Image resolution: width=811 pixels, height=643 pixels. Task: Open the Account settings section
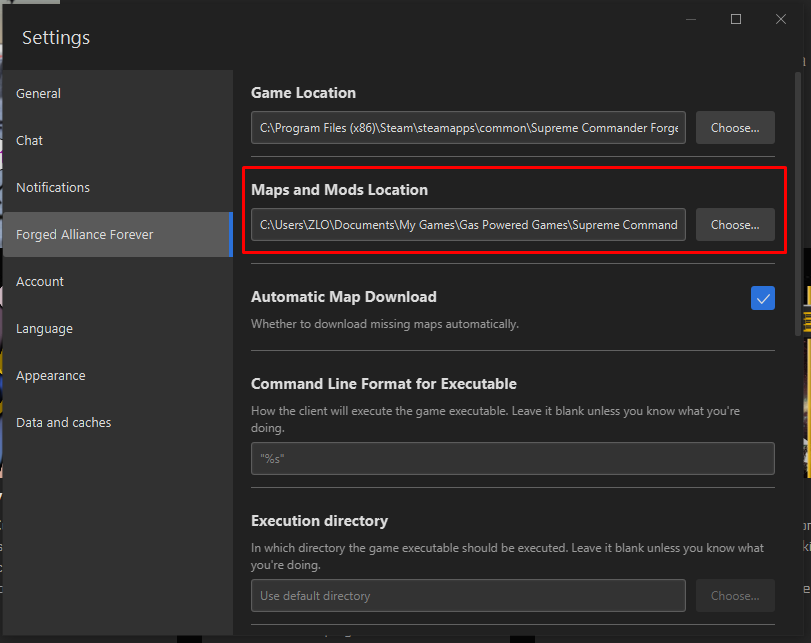(118, 281)
